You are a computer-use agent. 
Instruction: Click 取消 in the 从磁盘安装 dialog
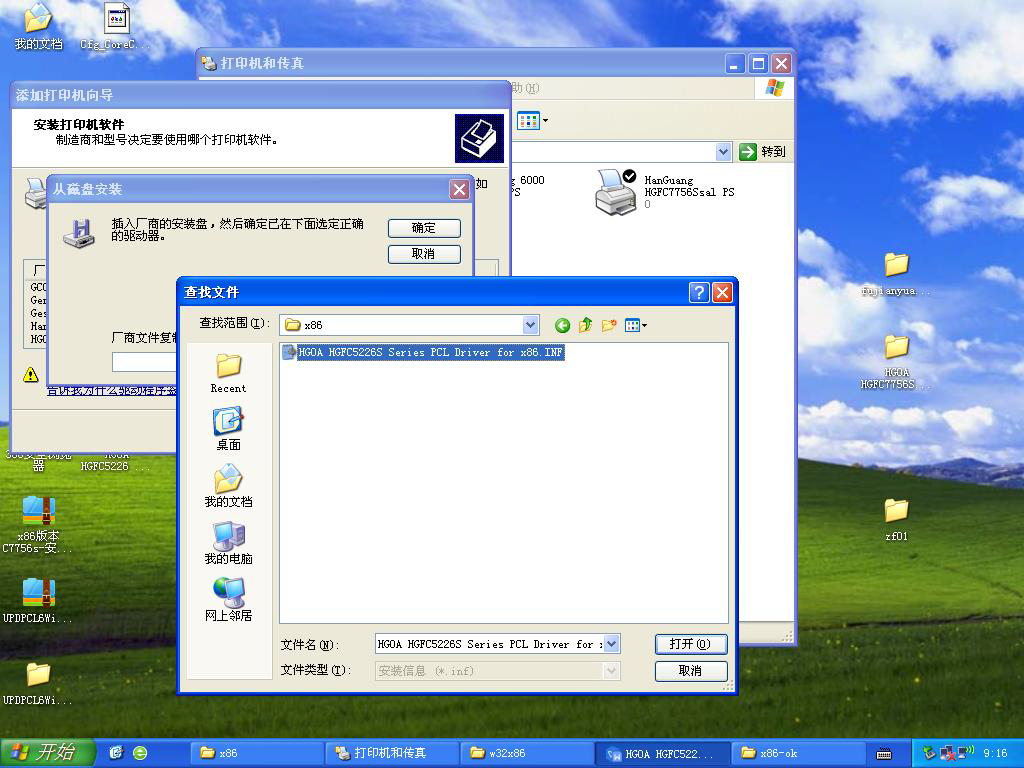point(424,254)
